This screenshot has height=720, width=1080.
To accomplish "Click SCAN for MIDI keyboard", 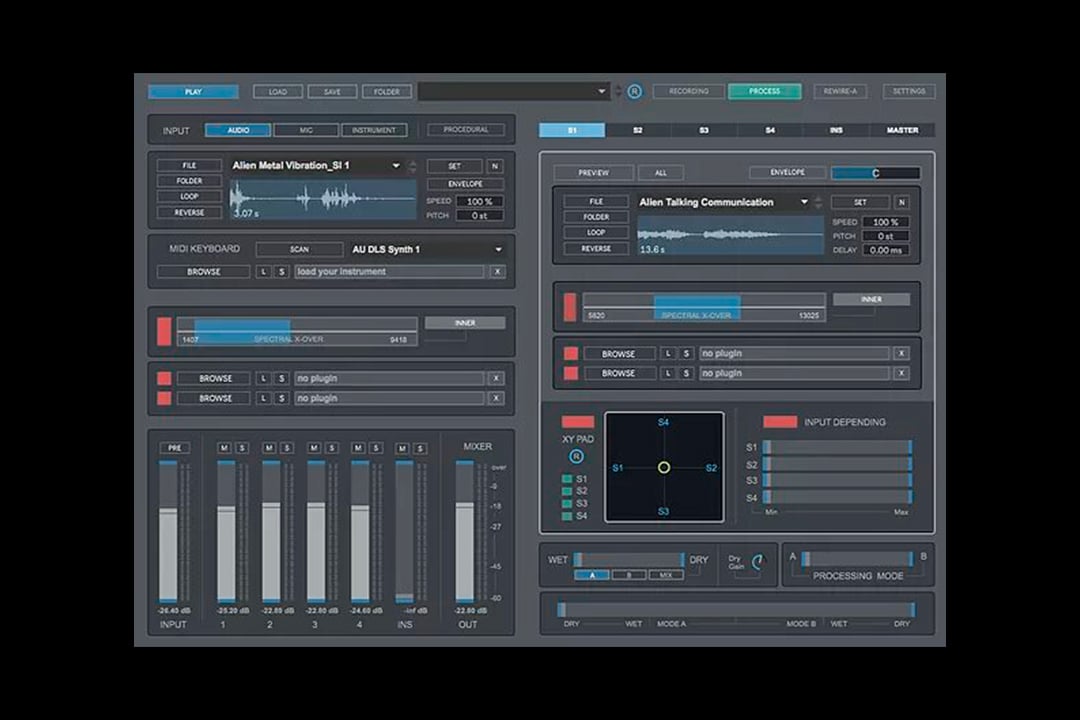I will pos(300,249).
